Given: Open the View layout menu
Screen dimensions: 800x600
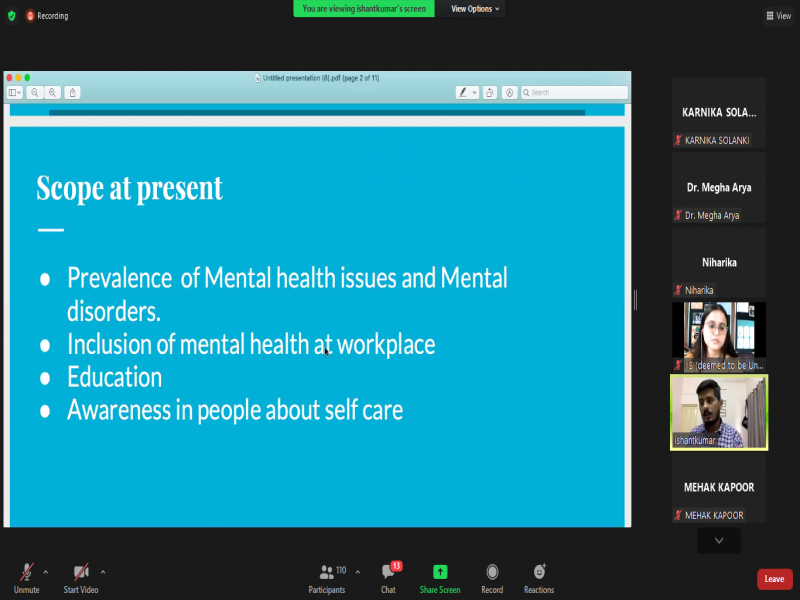Looking at the screenshot, I should (778, 16).
